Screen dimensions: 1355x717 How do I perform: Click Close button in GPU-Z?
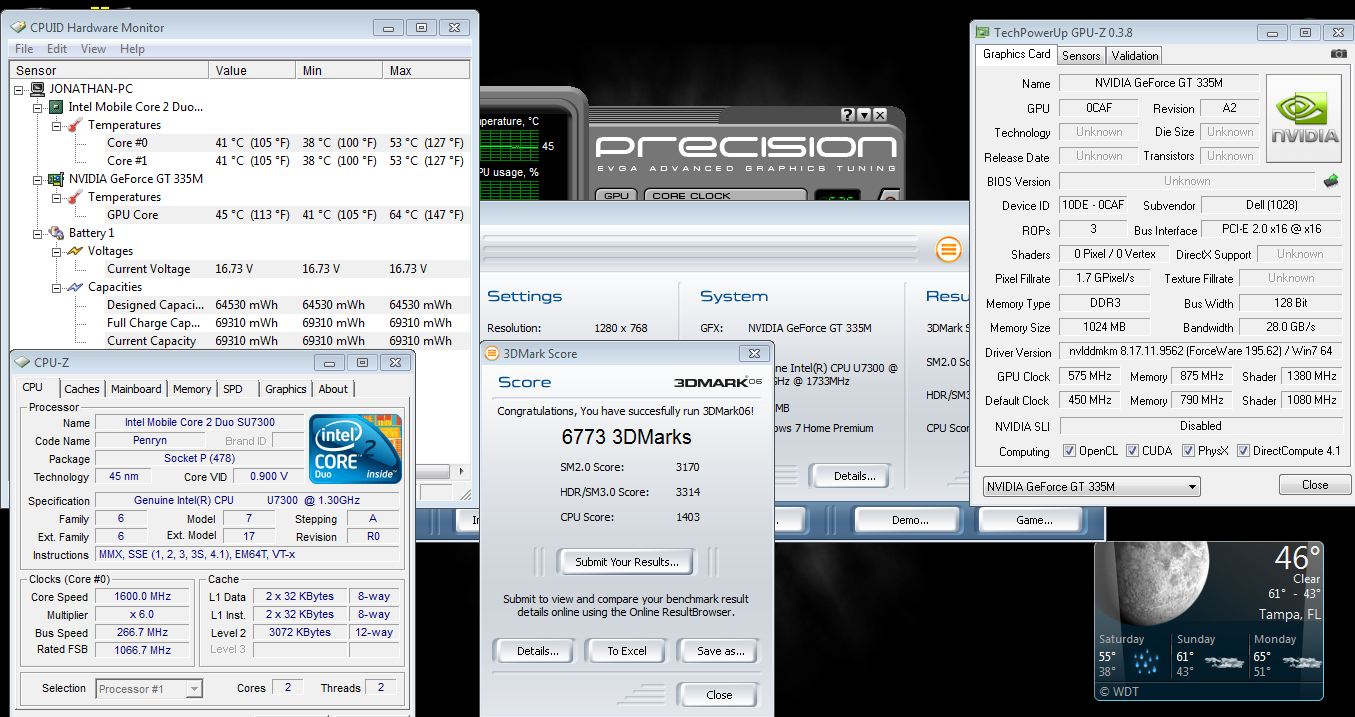[1315, 485]
